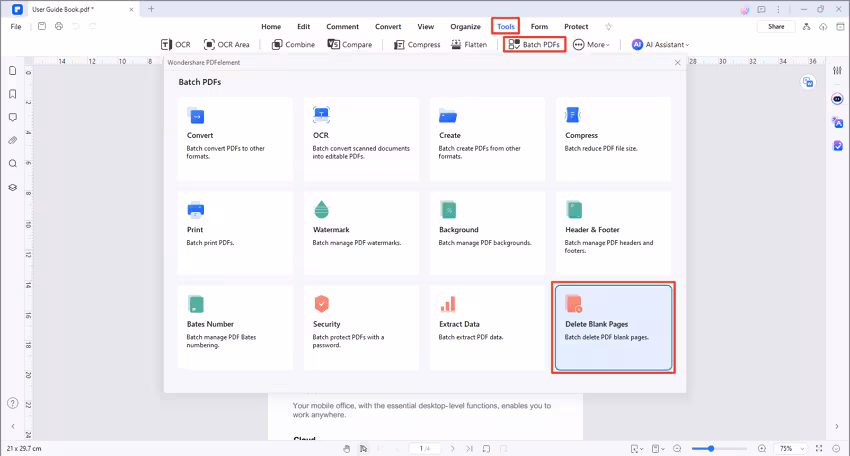The height and width of the screenshot is (456, 850).
Task: Close the User Guide Book.pdf tab
Action: tap(131, 9)
